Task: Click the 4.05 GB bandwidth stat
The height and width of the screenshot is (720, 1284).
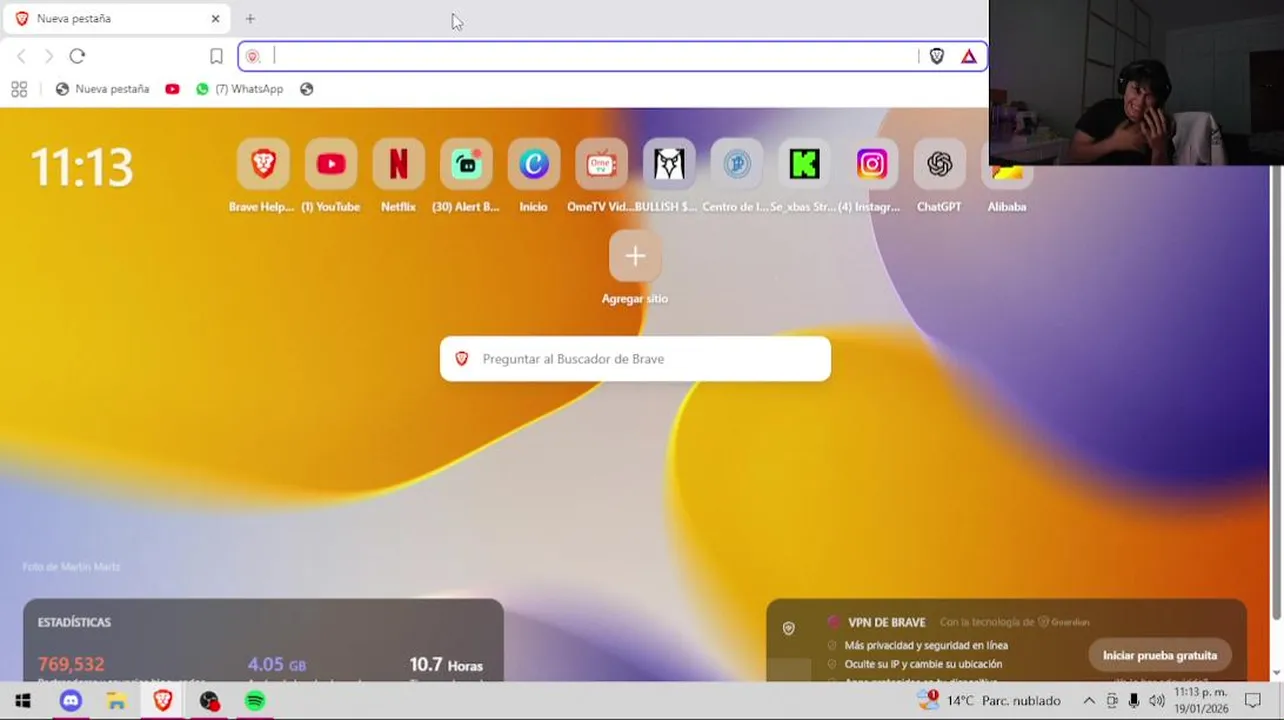Action: click(x=277, y=664)
